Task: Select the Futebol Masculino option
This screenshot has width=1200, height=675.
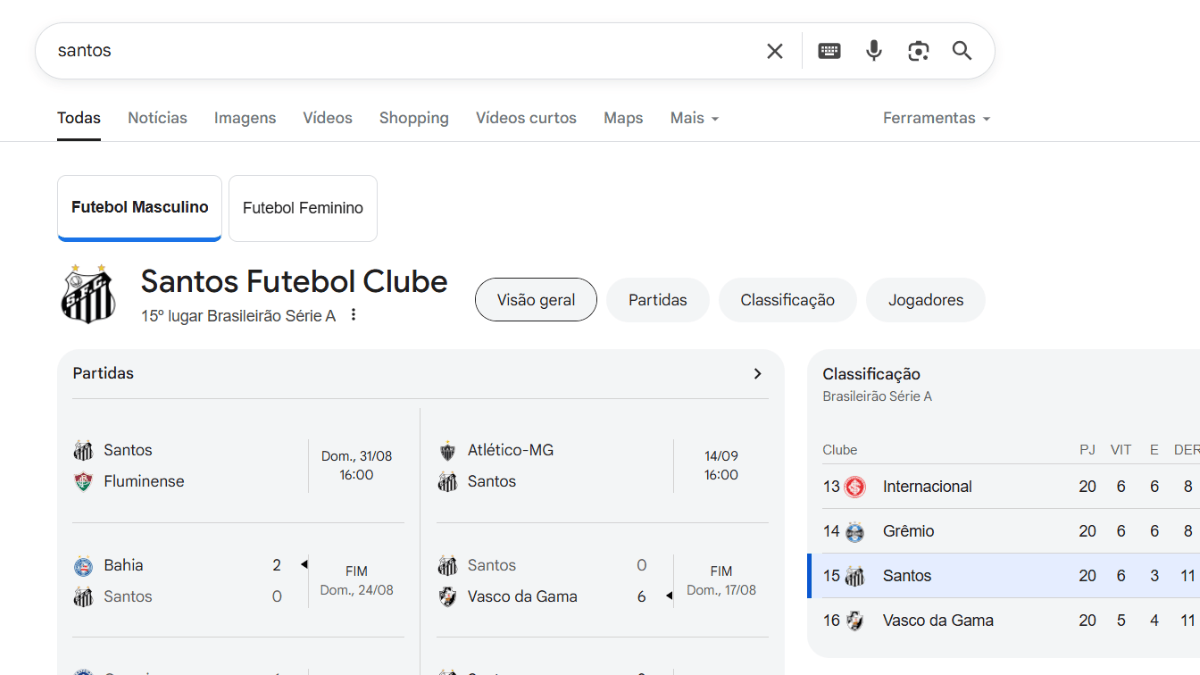Action: point(140,208)
